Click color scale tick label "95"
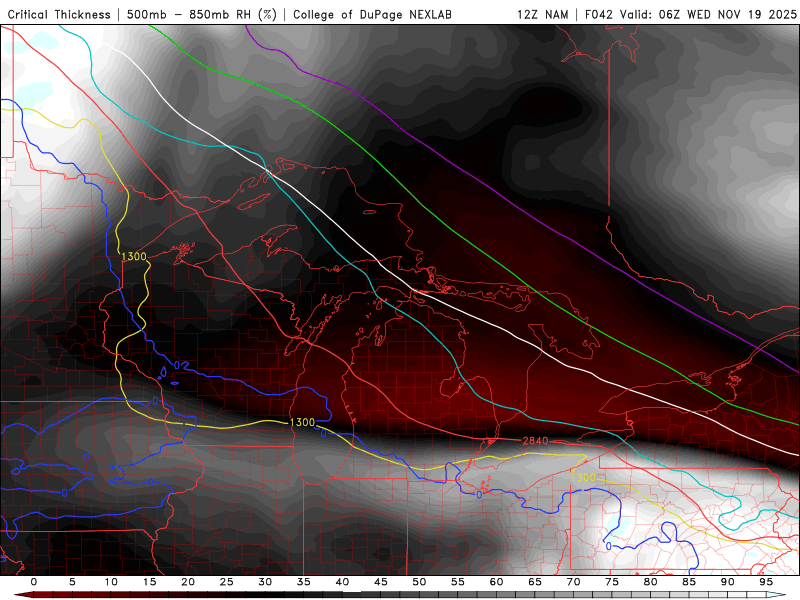The width and height of the screenshot is (800, 600). tap(766, 582)
